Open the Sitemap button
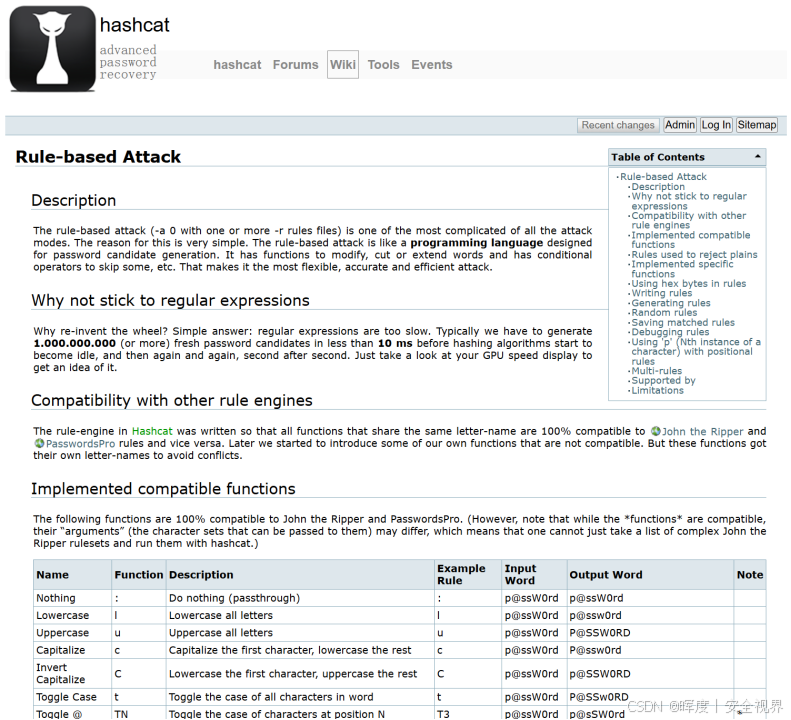Image resolution: width=791 pixels, height=720 pixels. [757, 125]
